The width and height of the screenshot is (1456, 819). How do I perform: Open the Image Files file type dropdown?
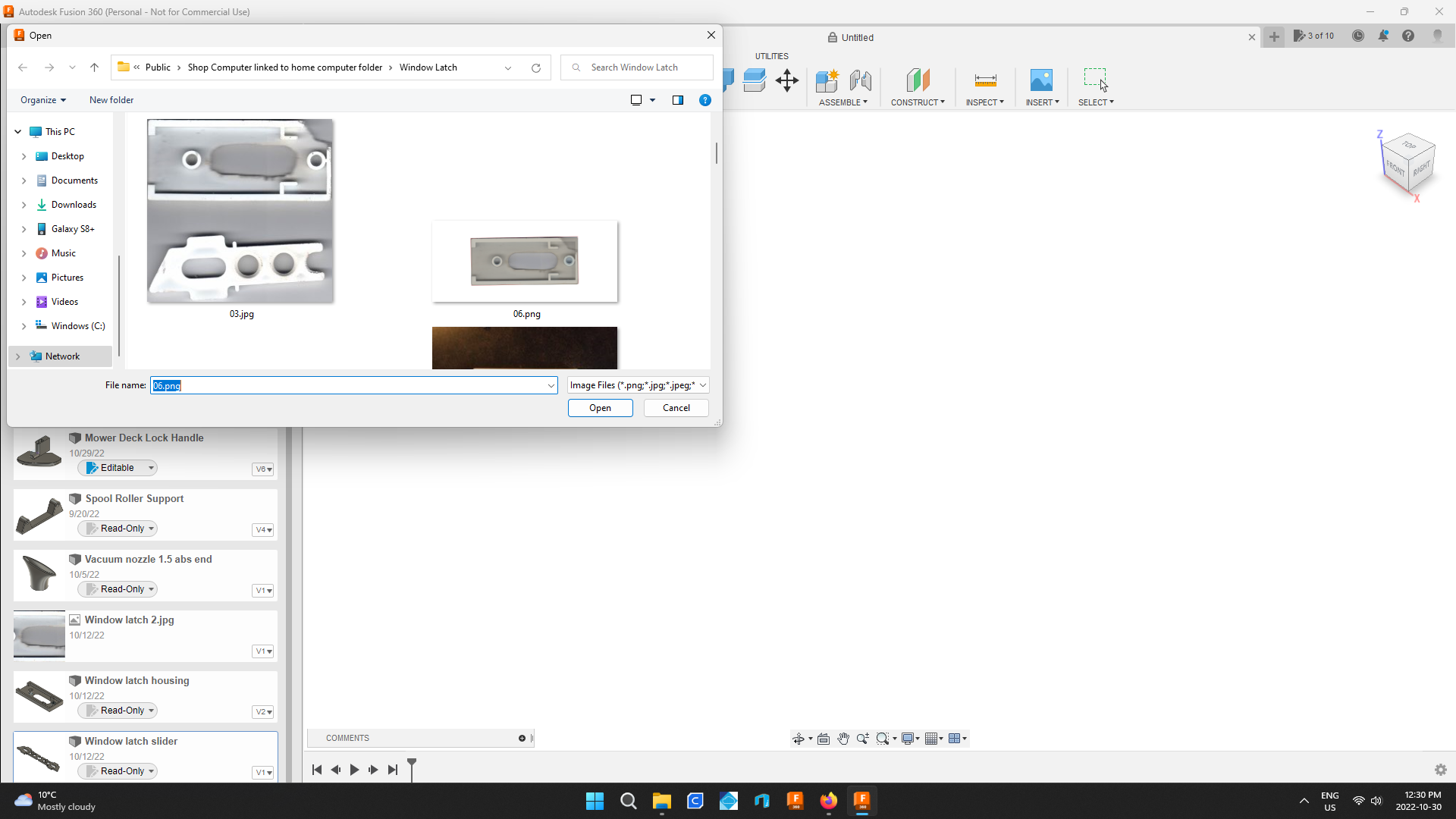pos(637,385)
